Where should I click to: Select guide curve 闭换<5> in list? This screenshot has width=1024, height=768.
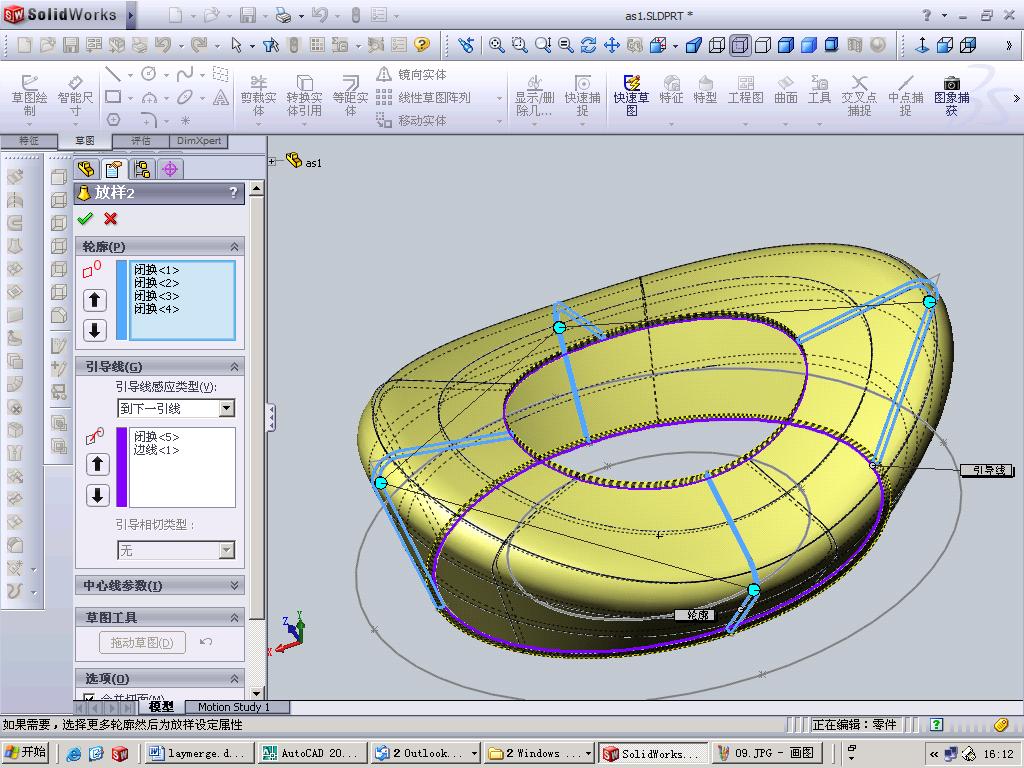[156, 437]
